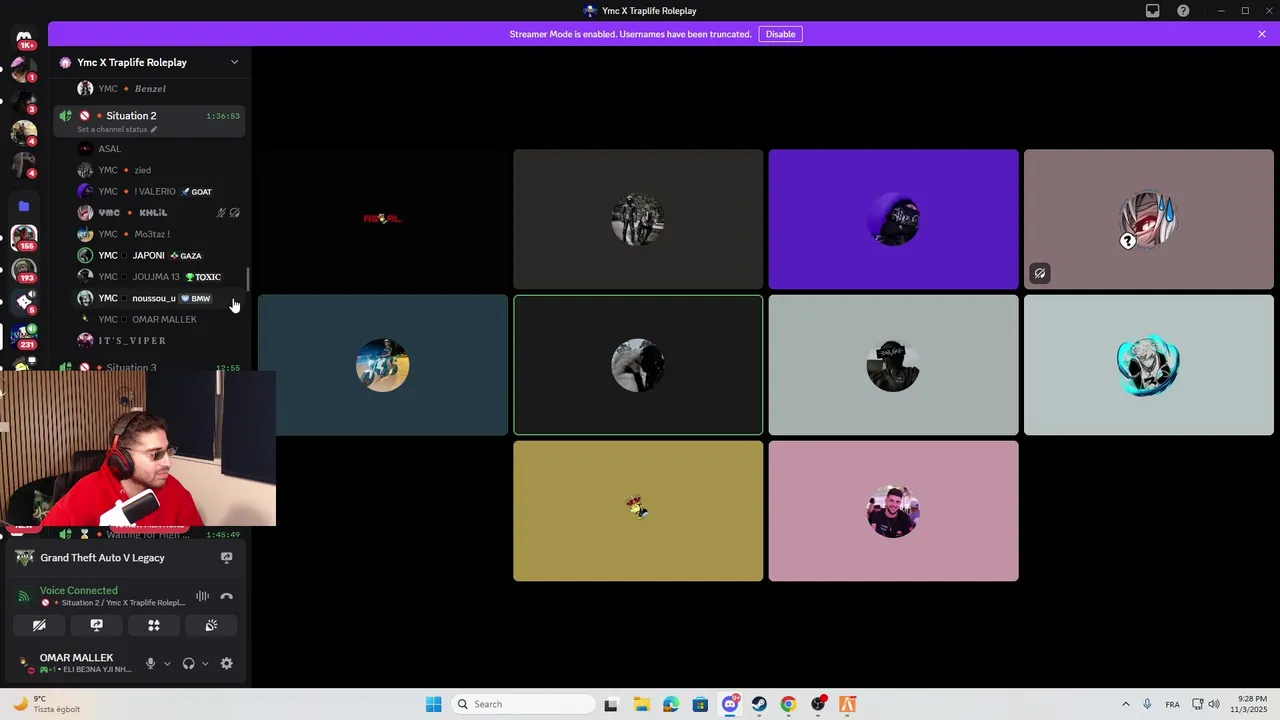Click the channel list scrollbar

[x=248, y=280]
